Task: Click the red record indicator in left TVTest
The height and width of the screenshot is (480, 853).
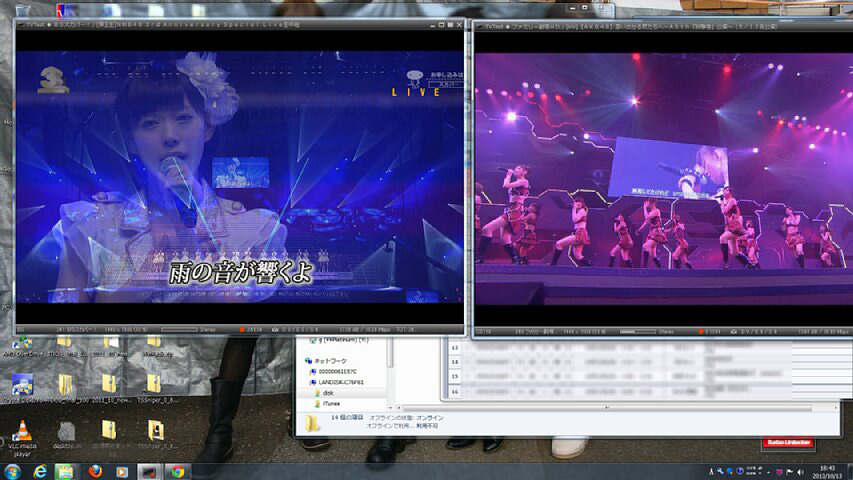Action: pos(242,329)
